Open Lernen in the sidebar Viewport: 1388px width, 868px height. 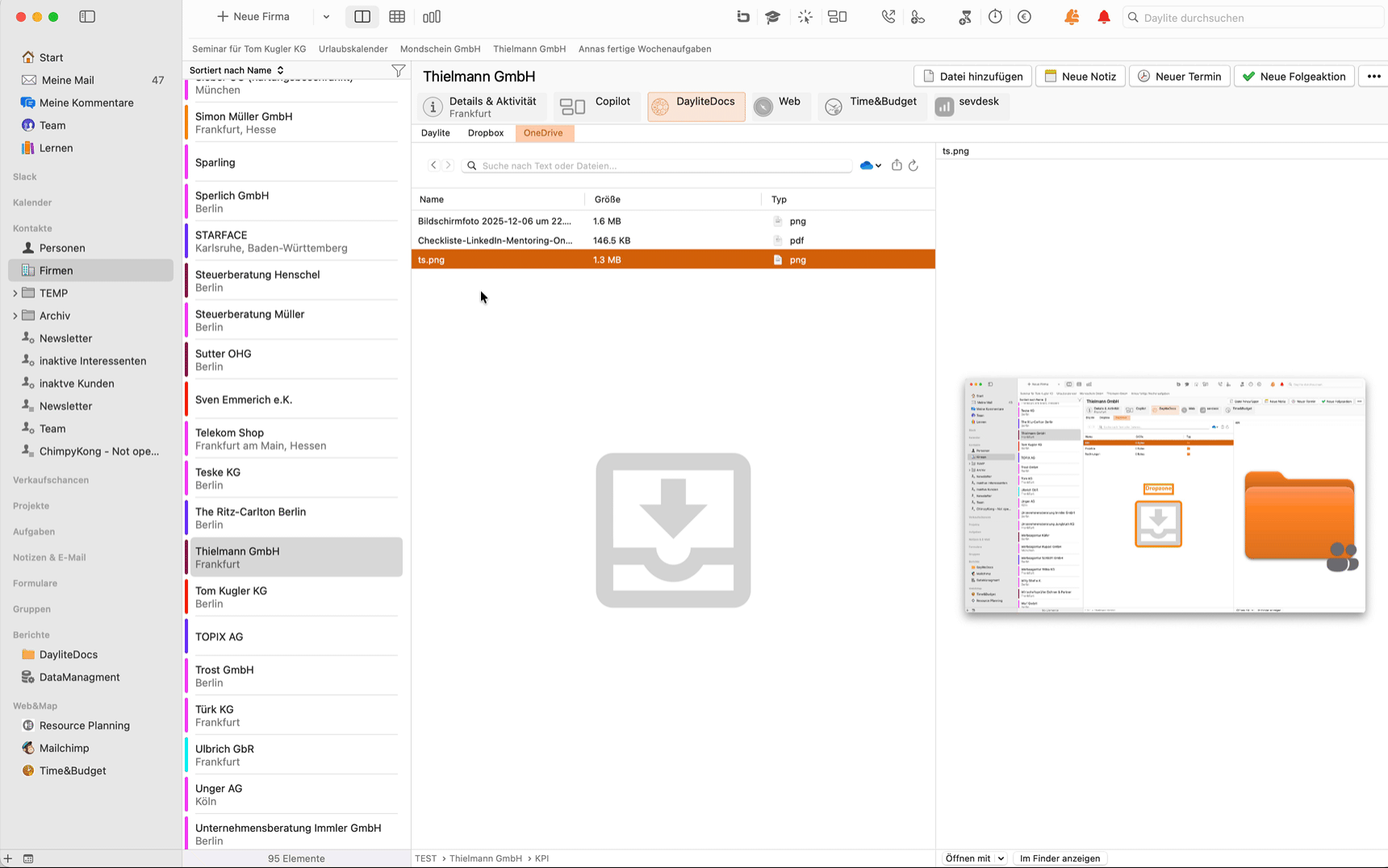(56, 148)
